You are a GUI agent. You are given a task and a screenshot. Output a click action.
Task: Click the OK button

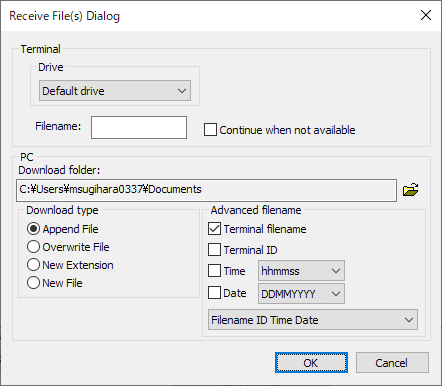point(311,363)
